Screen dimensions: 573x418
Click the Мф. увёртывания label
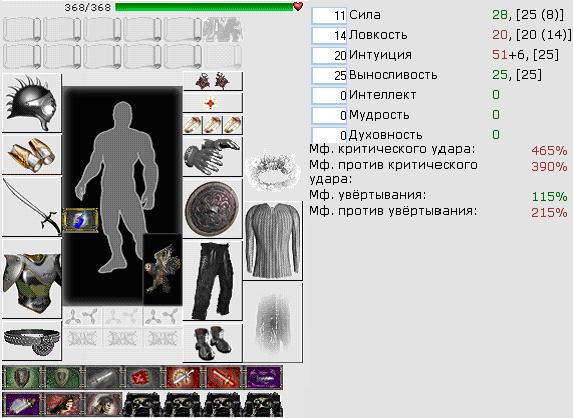368,195
